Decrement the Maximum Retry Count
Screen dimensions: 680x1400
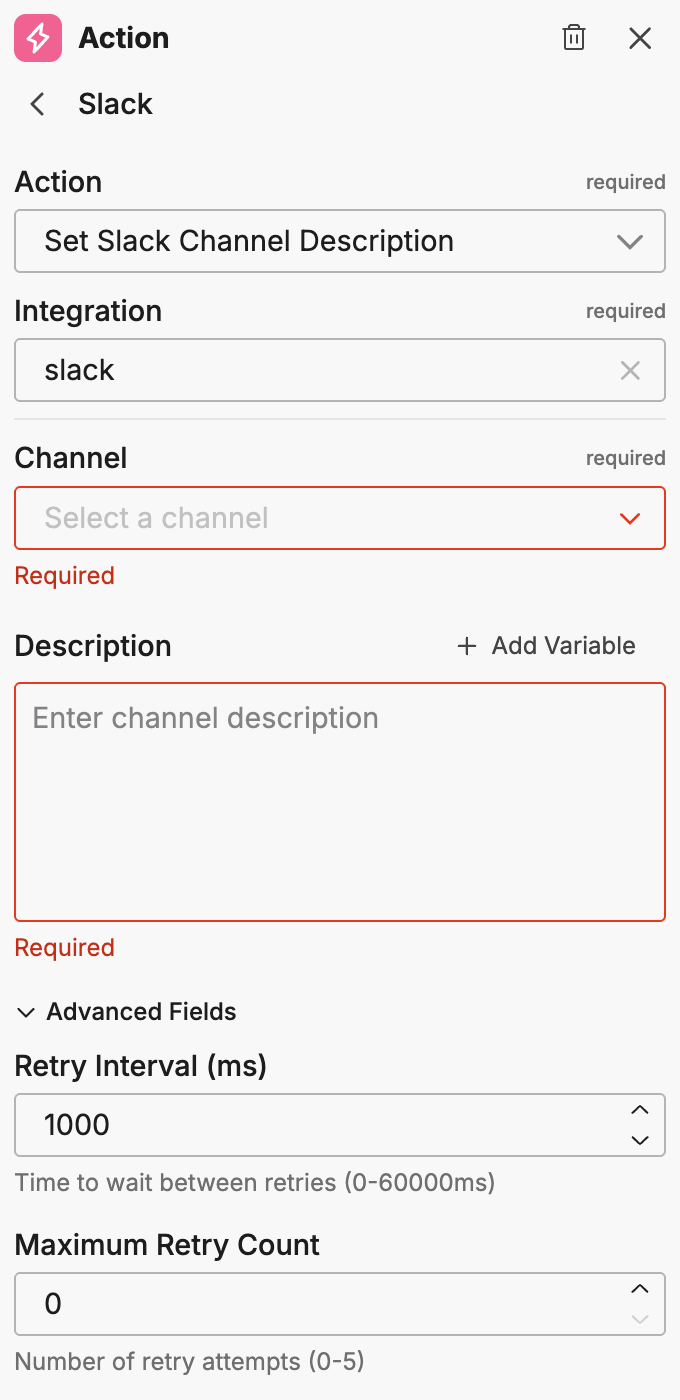(x=640, y=1319)
